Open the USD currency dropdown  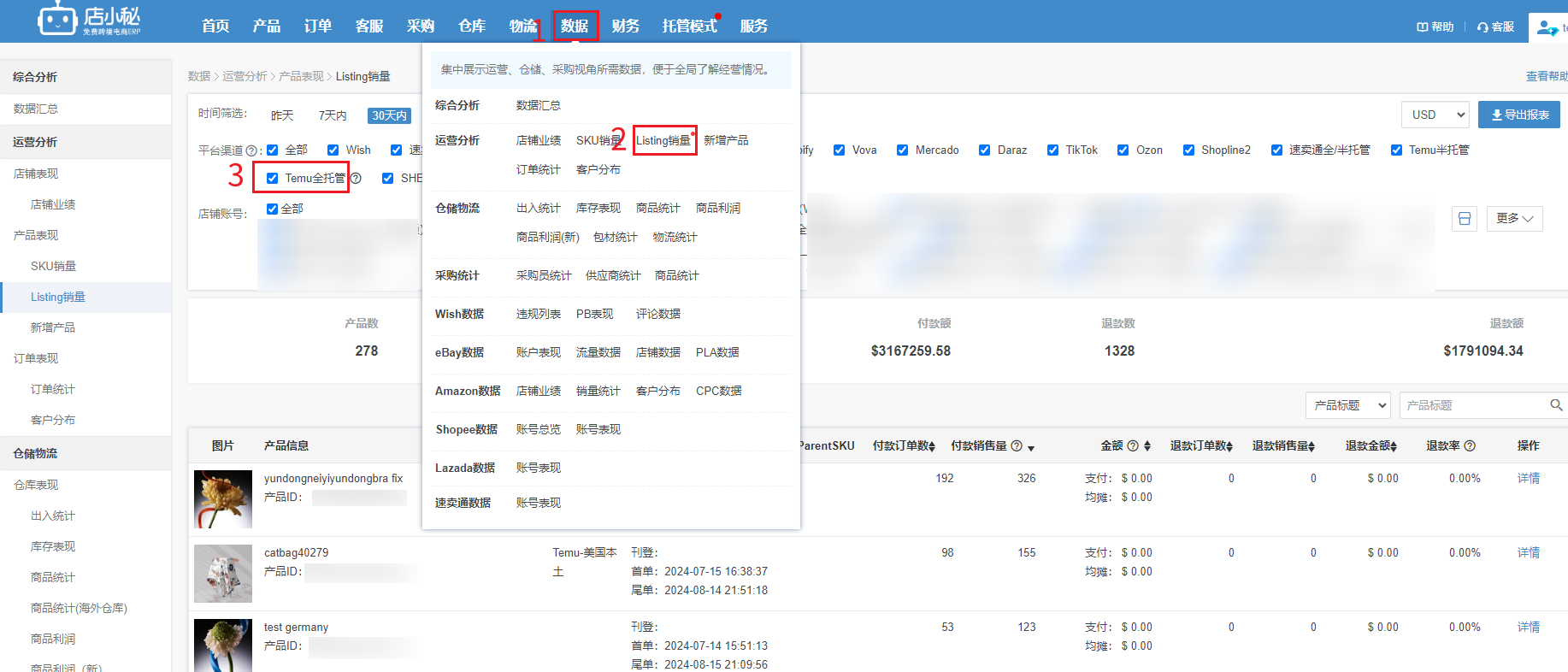(x=1435, y=115)
